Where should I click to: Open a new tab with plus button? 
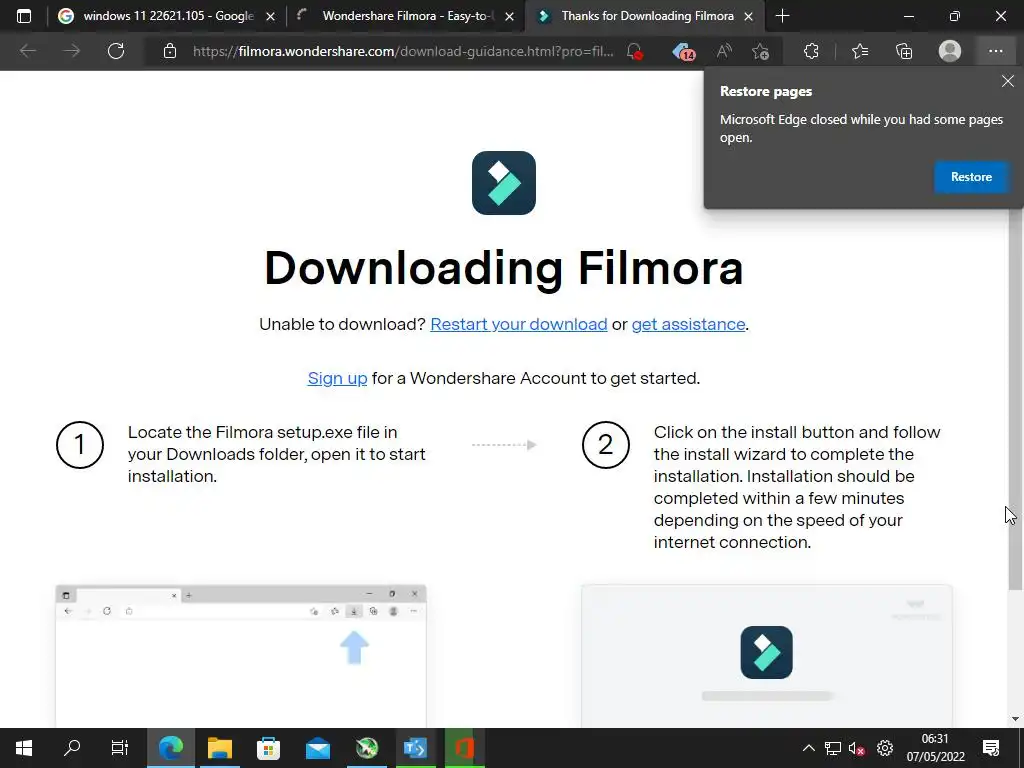pyautogui.click(x=782, y=16)
